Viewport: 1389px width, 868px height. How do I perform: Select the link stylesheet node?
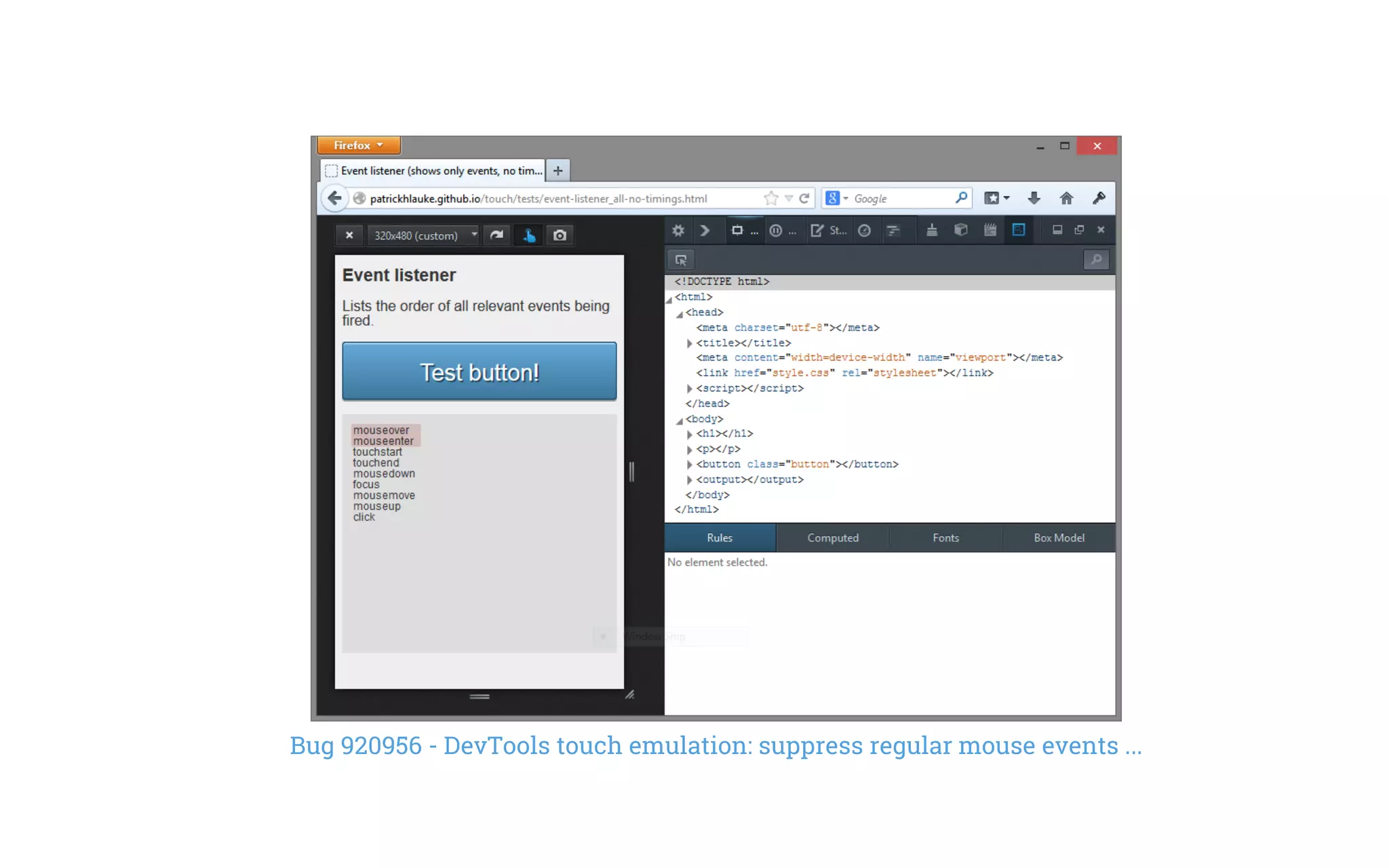tap(845, 373)
